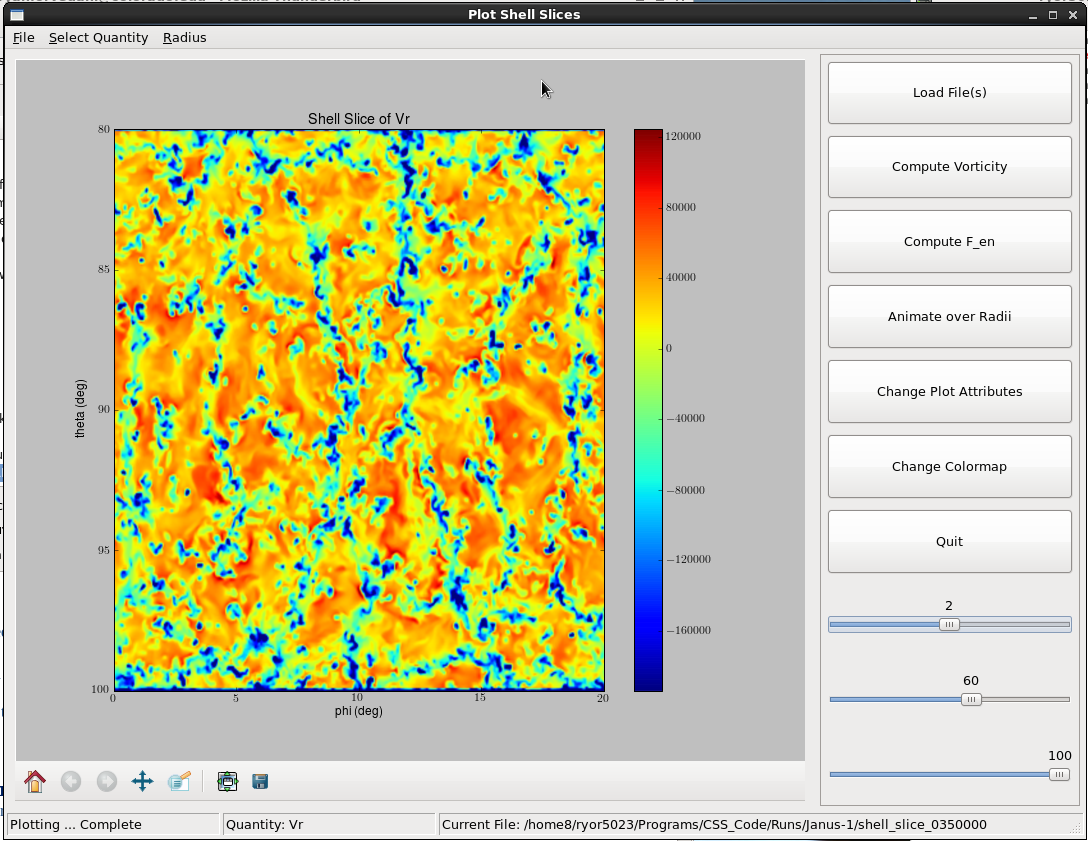Image resolution: width=1088 pixels, height=841 pixels.
Task: Click the slider handle labeled 60
Action: (x=971, y=700)
